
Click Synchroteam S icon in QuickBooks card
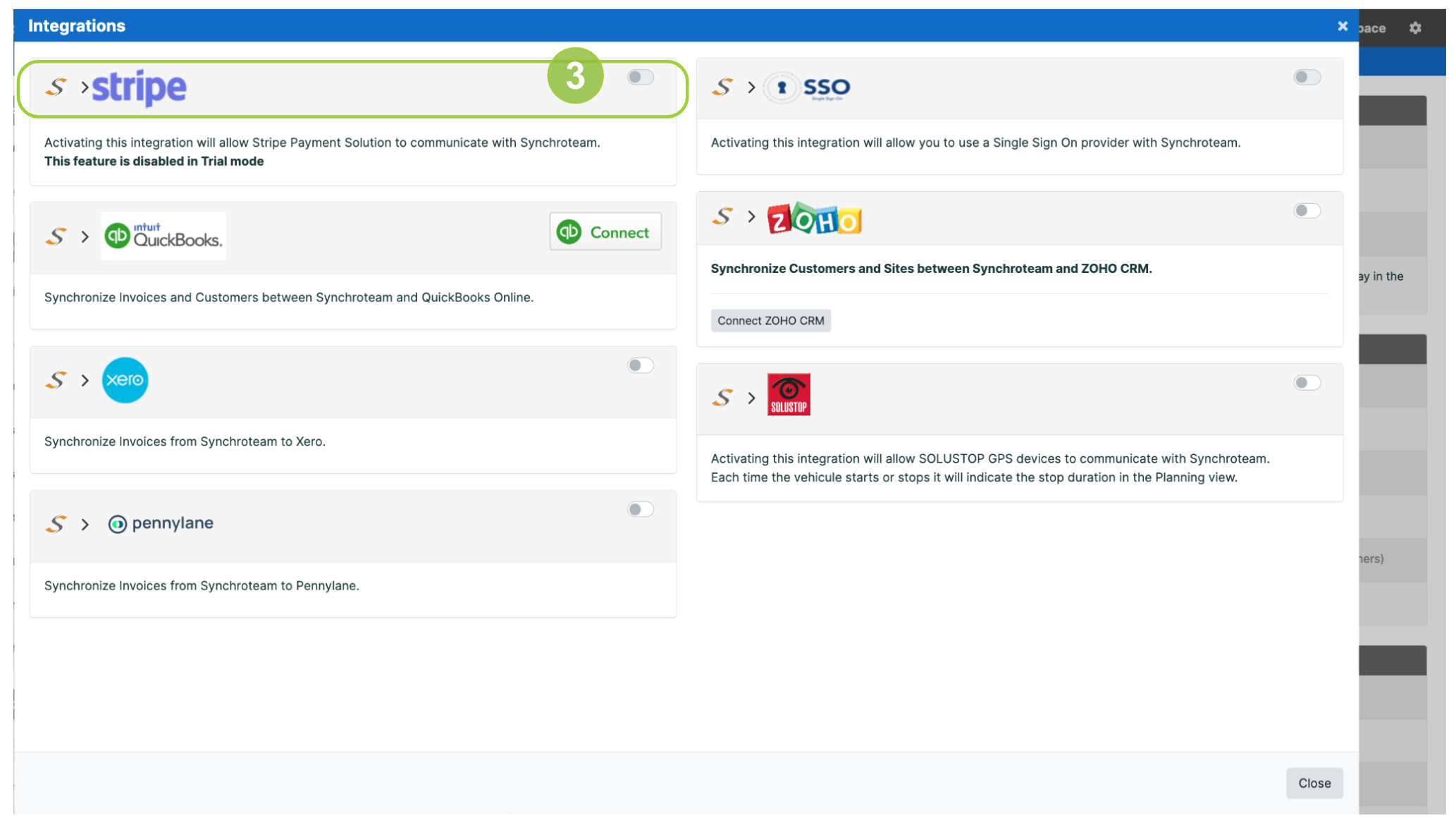56,236
